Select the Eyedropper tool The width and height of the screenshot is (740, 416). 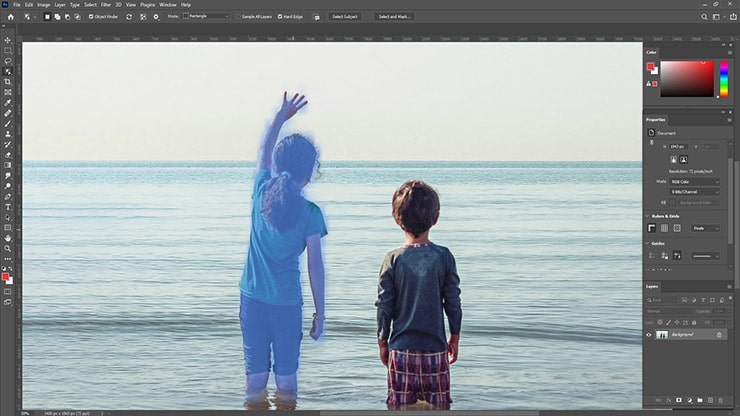tap(8, 102)
